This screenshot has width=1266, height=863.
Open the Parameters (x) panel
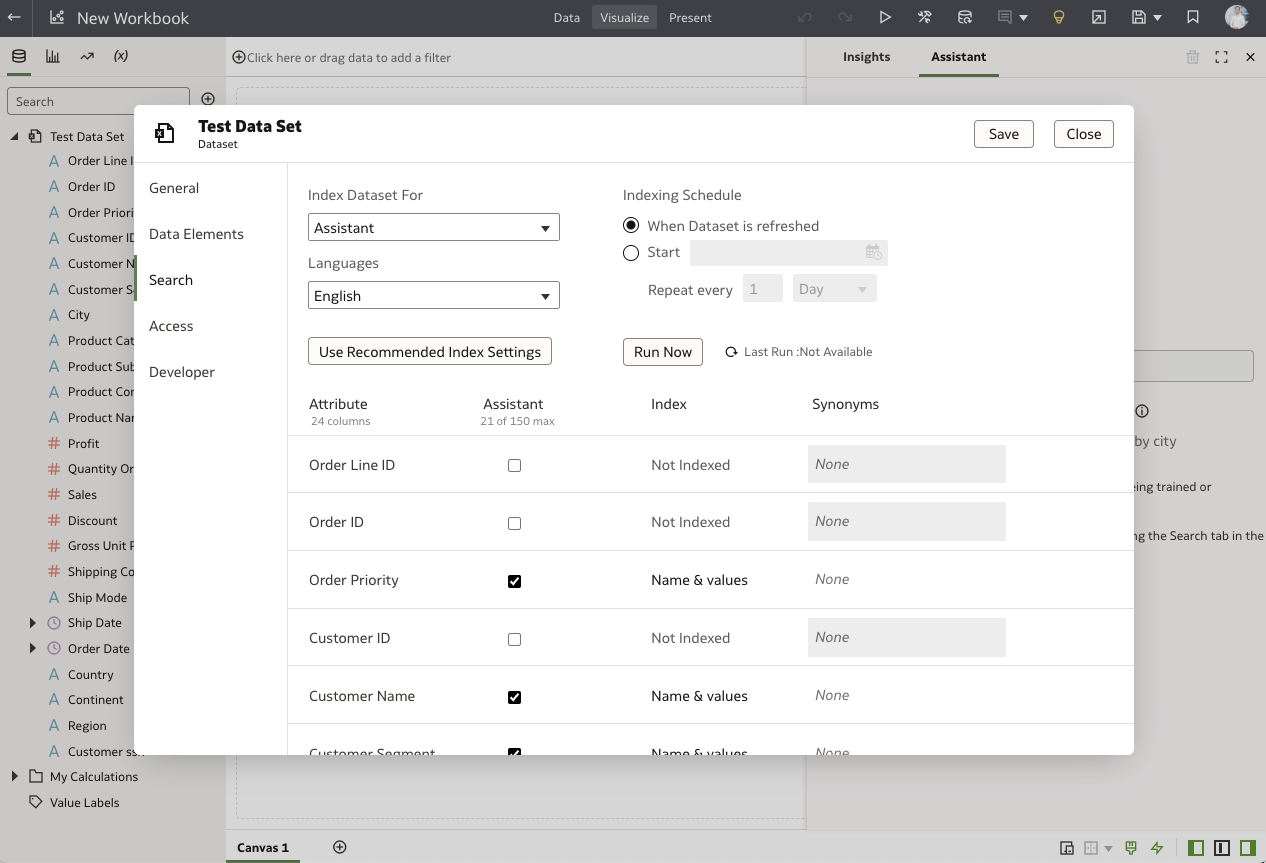[121, 56]
